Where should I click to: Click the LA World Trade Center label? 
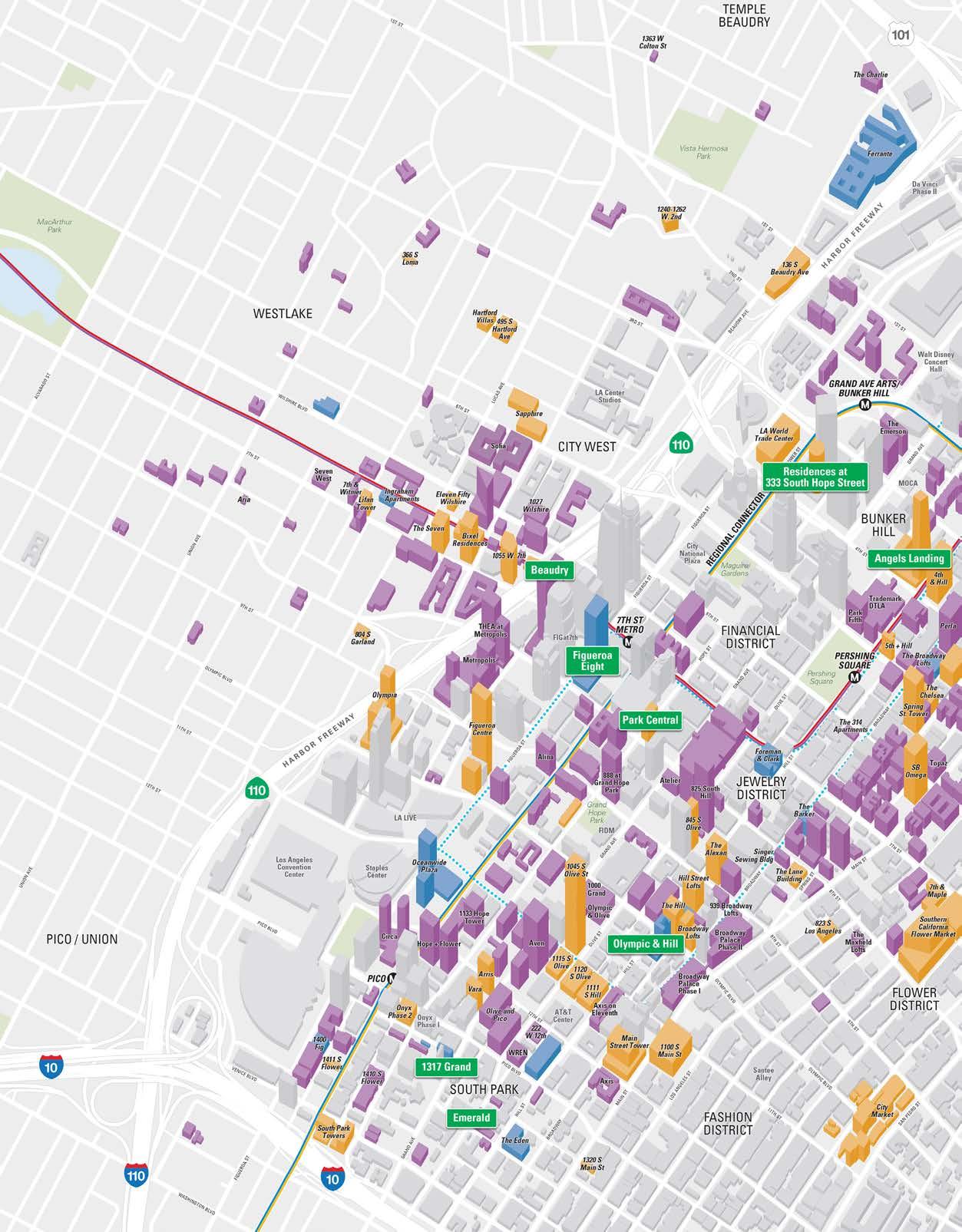[x=774, y=434]
